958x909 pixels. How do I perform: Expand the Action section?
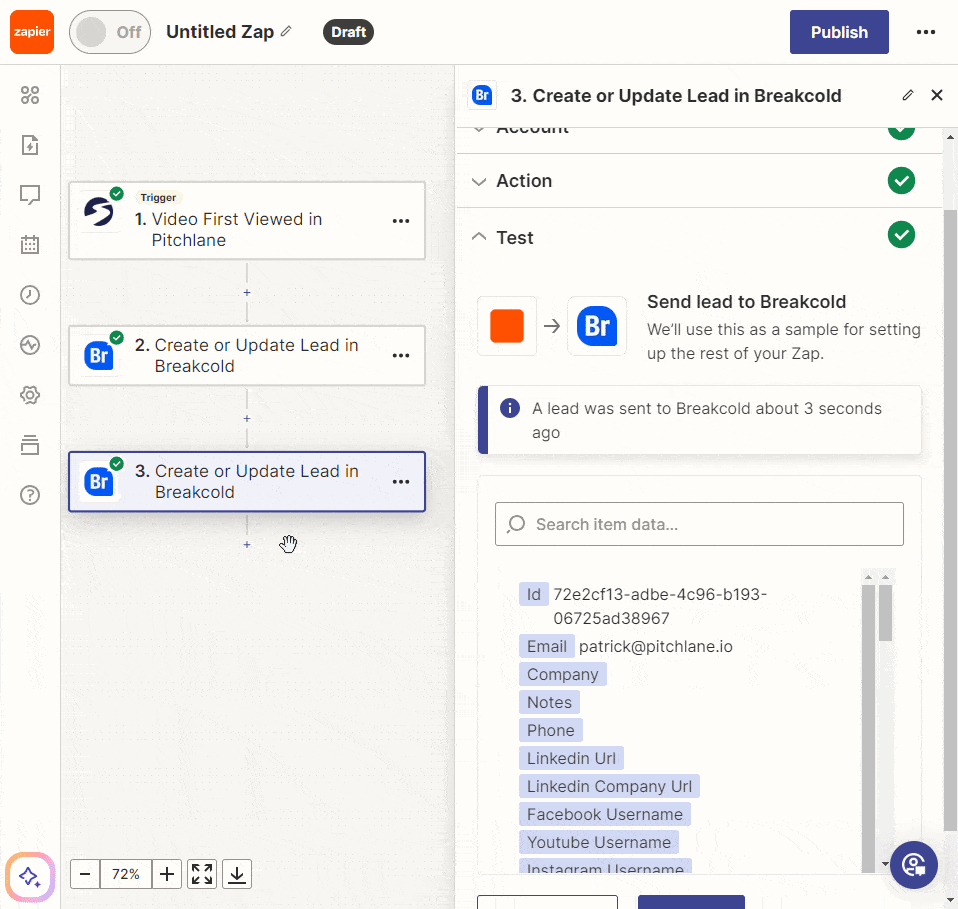(x=700, y=181)
